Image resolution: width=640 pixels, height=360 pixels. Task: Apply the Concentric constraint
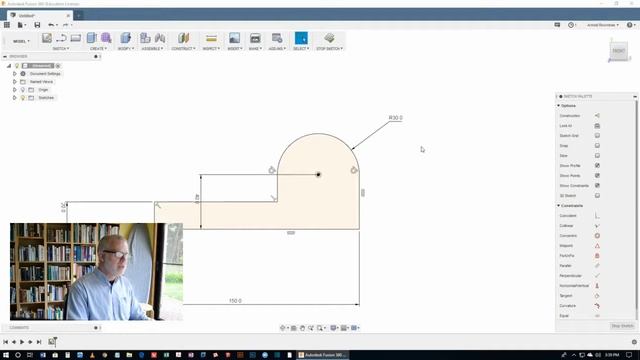(x=597, y=236)
